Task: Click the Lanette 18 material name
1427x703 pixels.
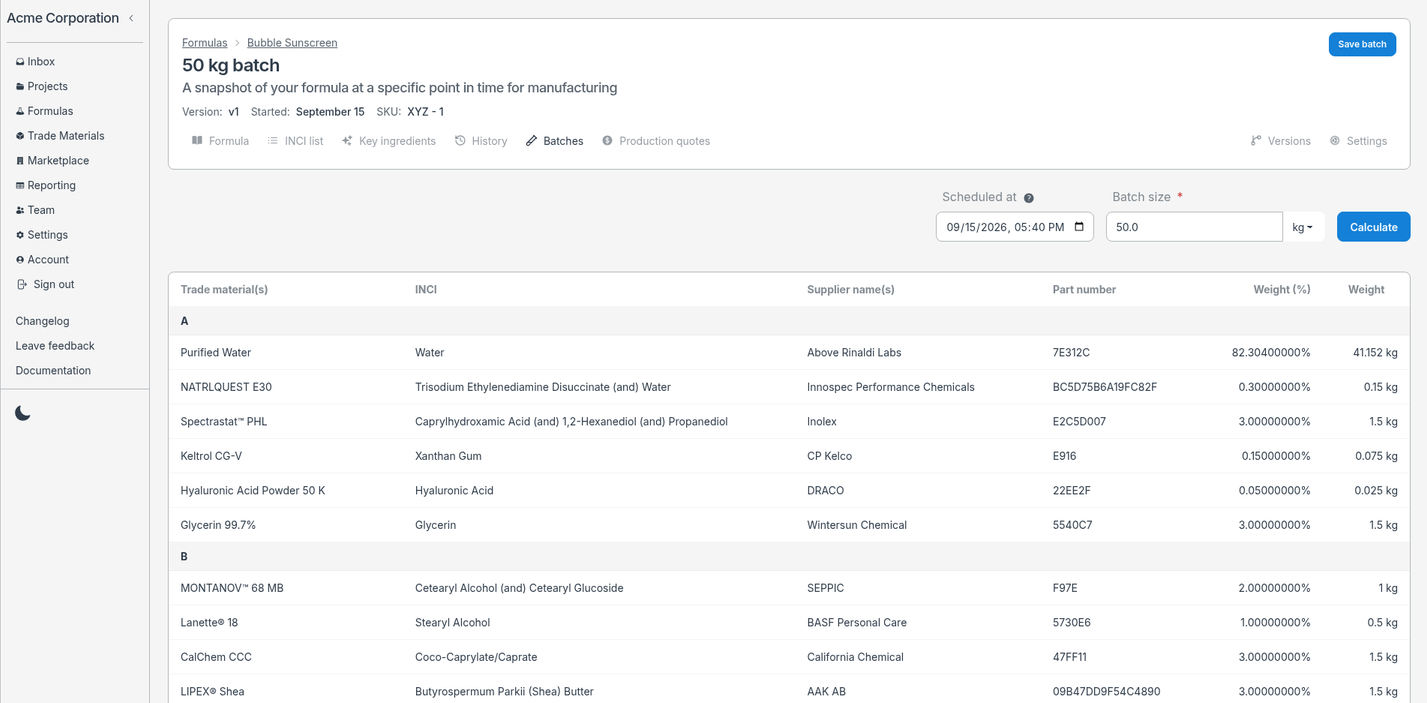Action: tap(209, 623)
